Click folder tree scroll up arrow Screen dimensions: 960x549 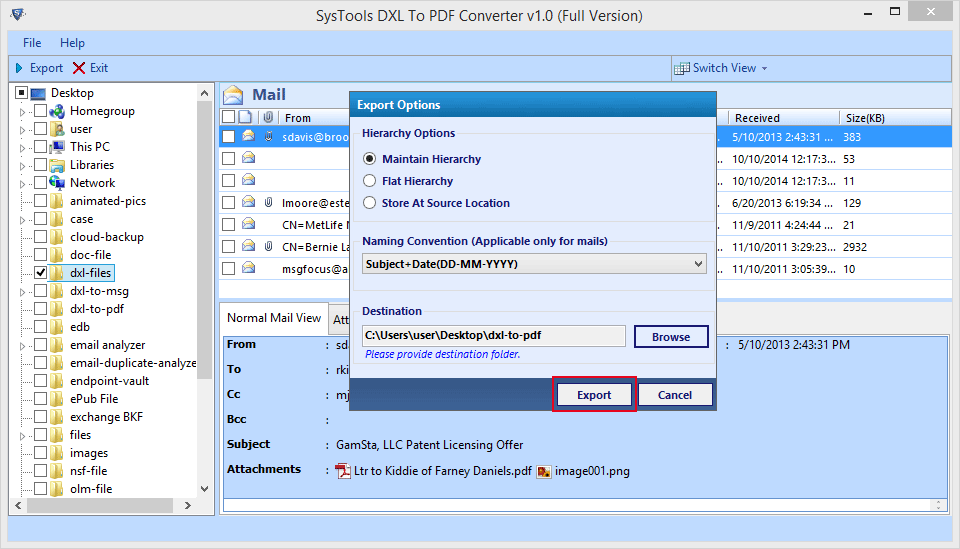point(204,94)
